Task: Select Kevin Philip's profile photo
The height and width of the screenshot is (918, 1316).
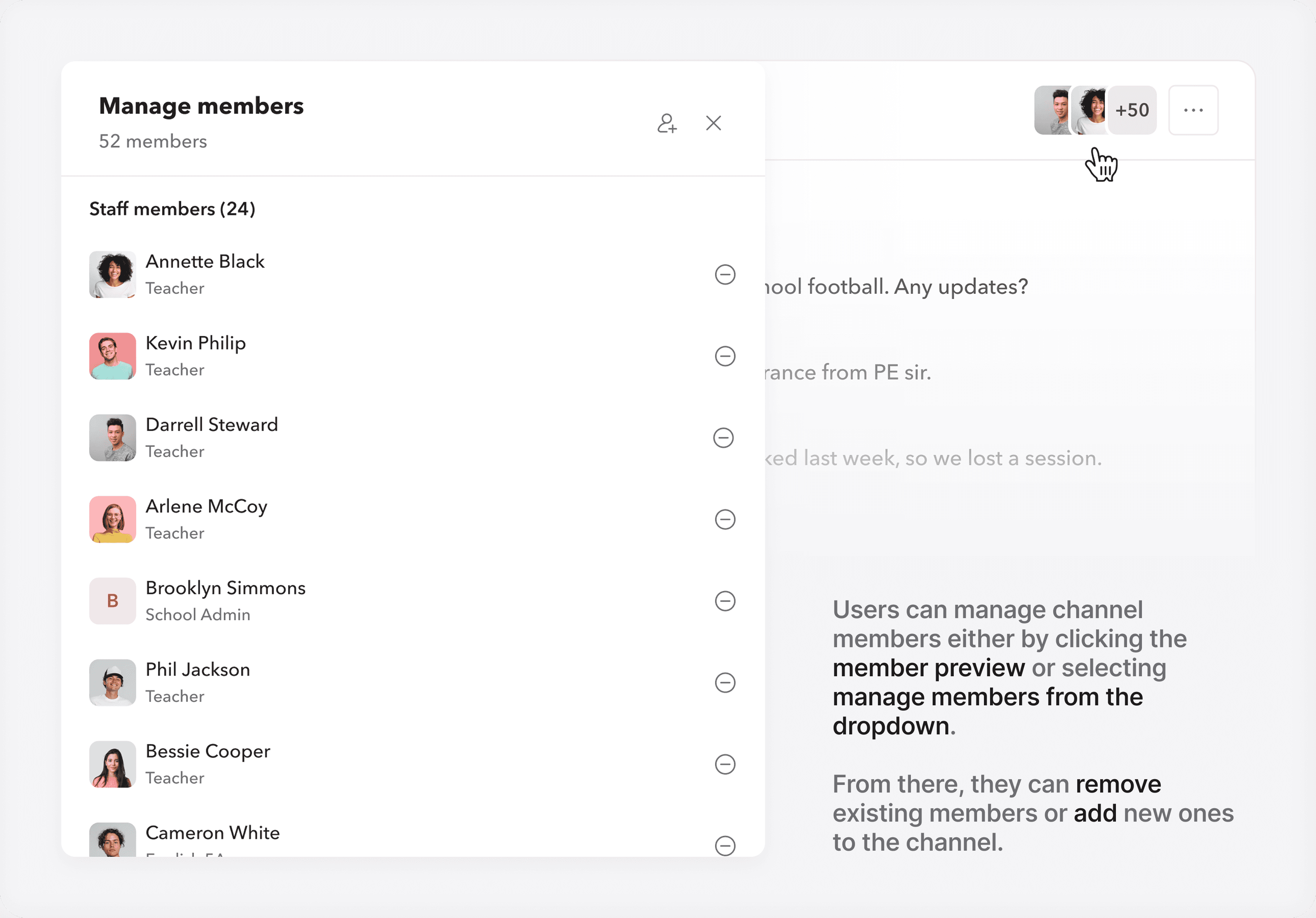Action: click(112, 356)
